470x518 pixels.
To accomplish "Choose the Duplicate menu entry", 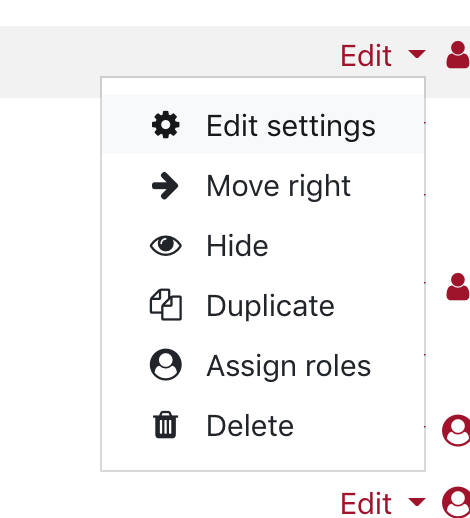I will click(x=263, y=305).
